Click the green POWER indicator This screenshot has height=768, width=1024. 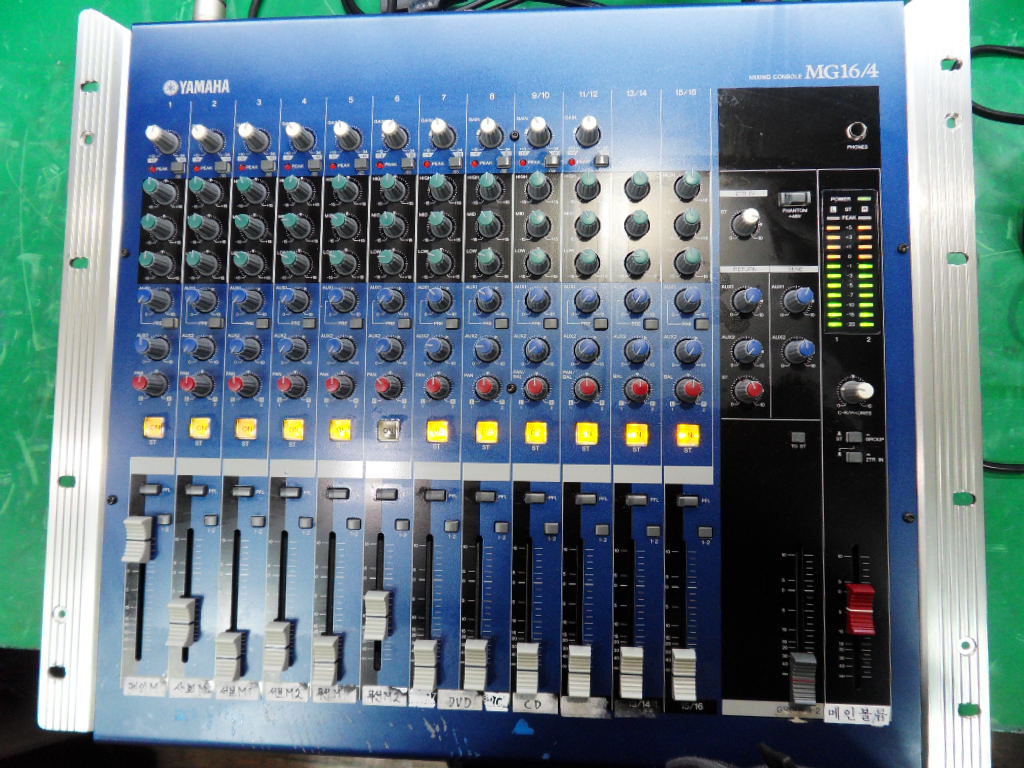point(865,199)
